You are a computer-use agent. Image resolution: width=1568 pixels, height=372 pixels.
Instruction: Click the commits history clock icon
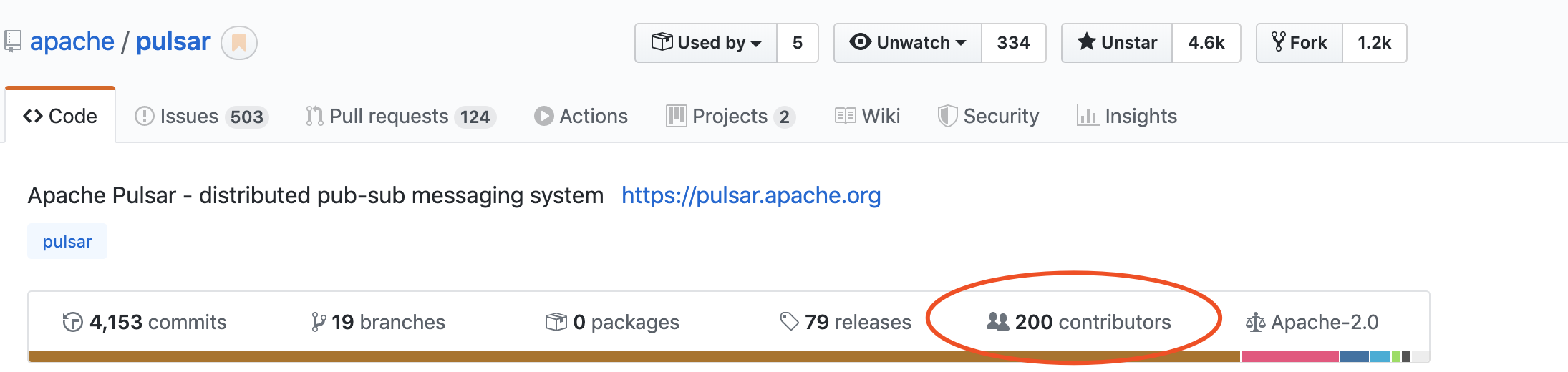click(72, 323)
